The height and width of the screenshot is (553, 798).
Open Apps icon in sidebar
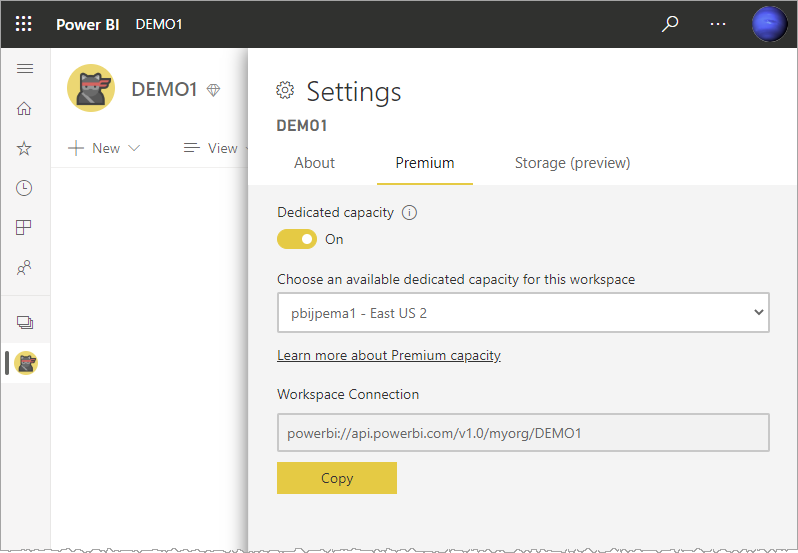24,227
